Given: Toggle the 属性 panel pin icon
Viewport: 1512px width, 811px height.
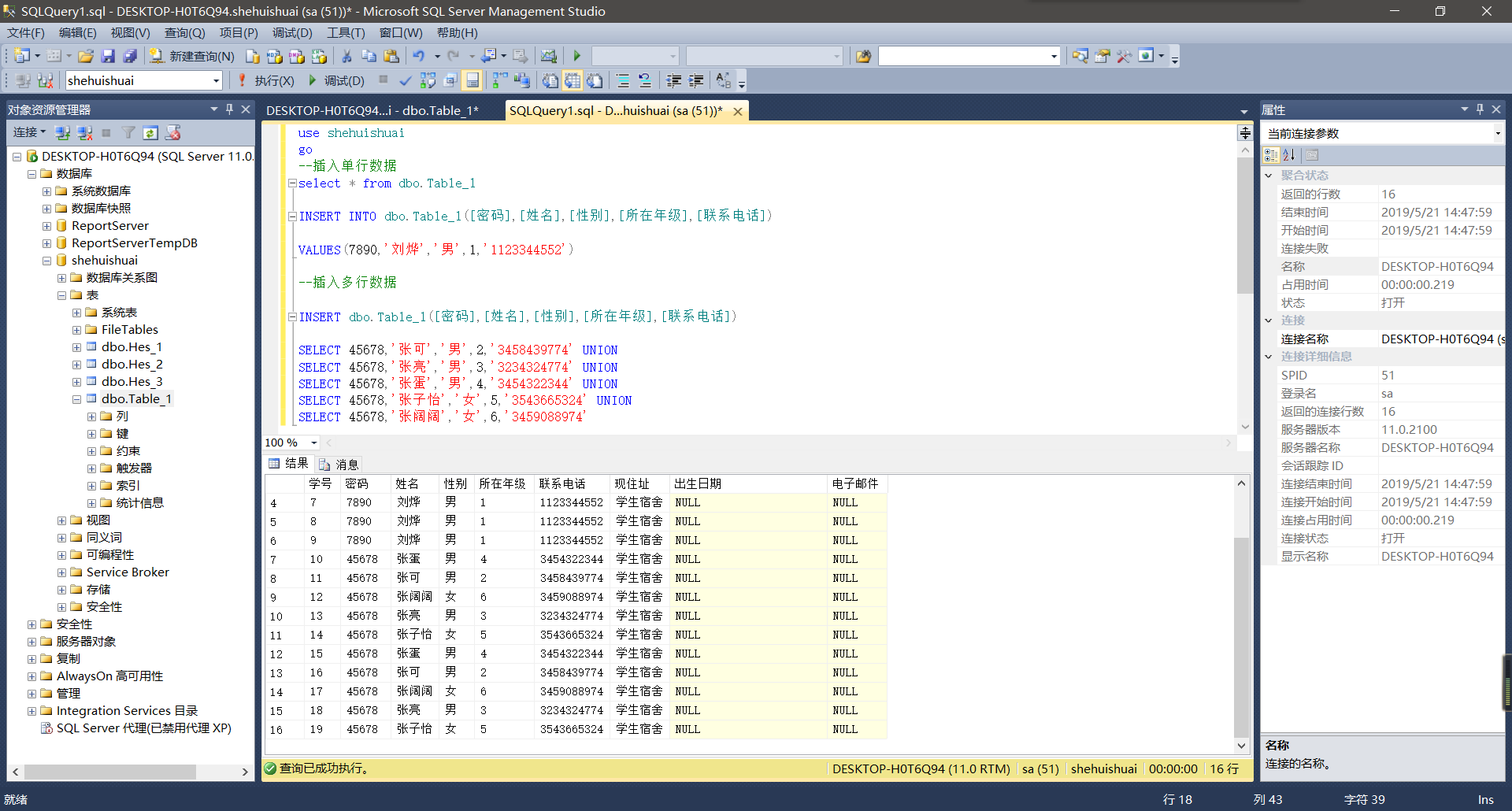Looking at the screenshot, I should (x=1480, y=109).
